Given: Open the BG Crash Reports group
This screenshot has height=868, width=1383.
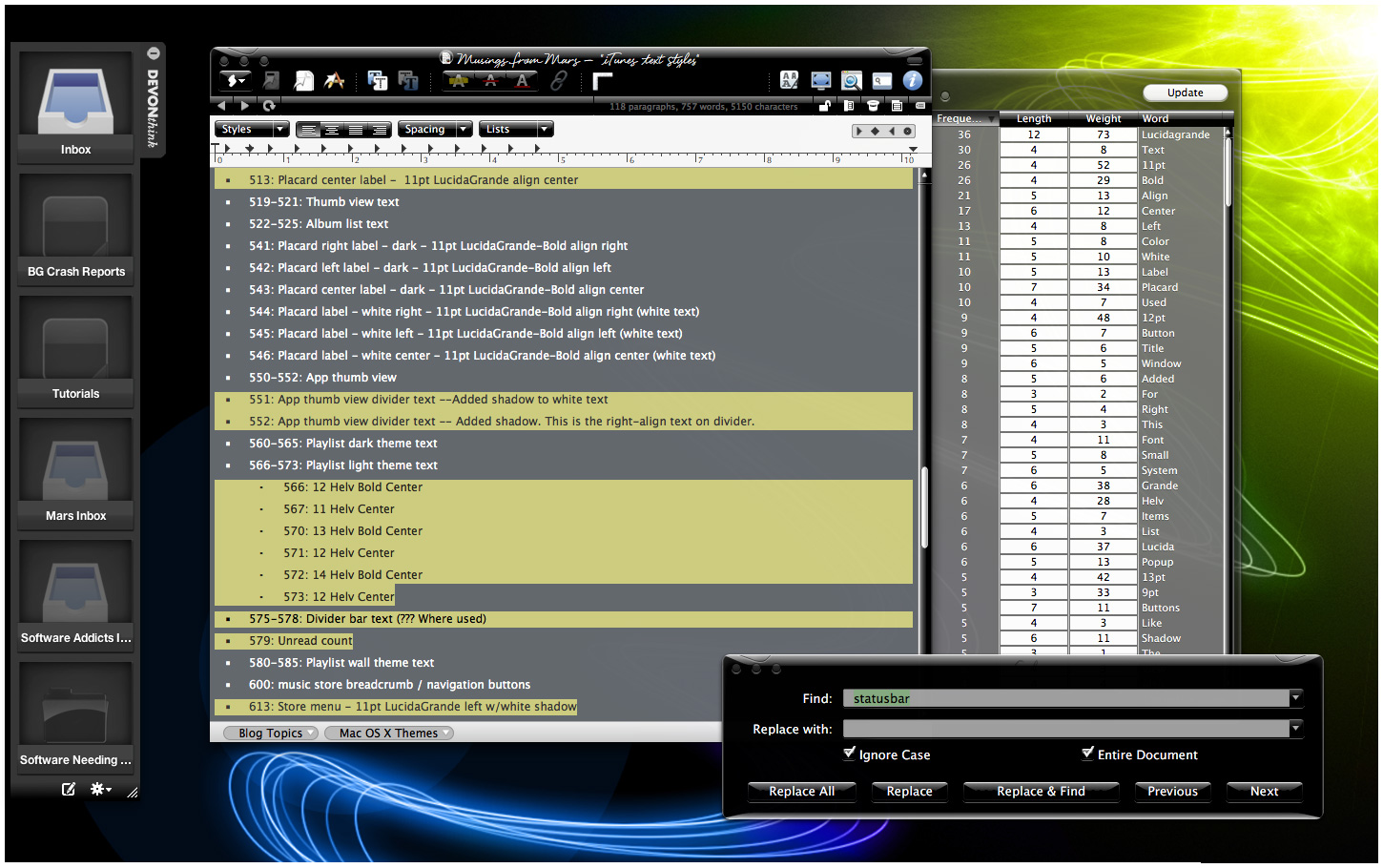Looking at the screenshot, I should (x=75, y=229).
